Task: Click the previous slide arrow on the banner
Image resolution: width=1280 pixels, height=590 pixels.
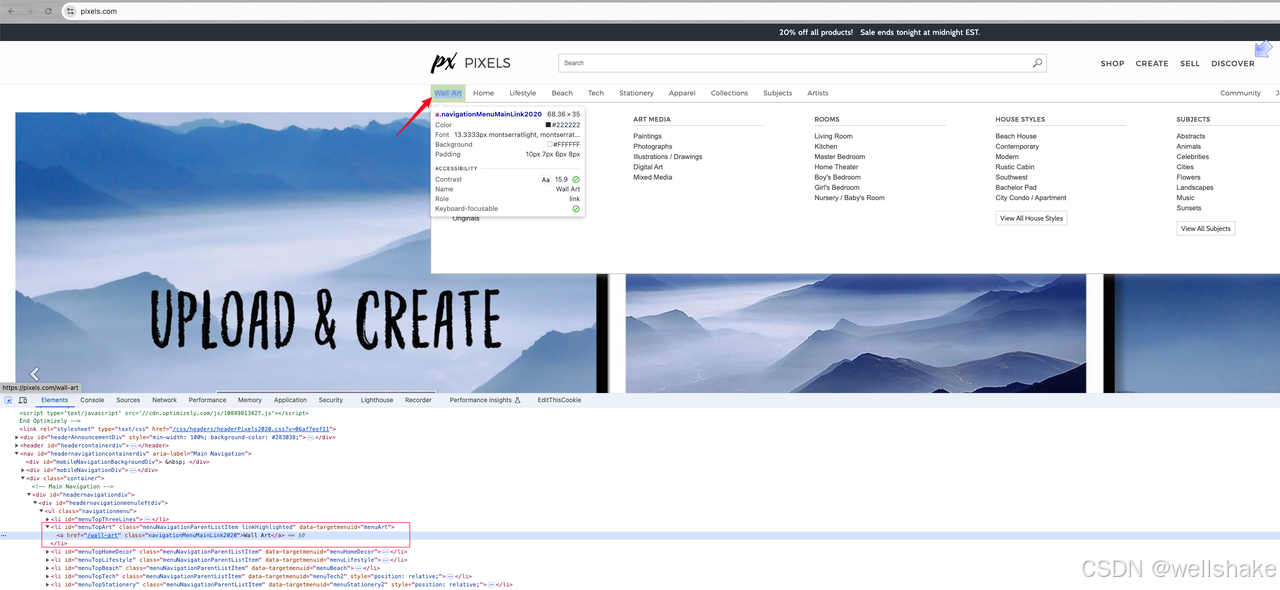Action: coord(34,375)
